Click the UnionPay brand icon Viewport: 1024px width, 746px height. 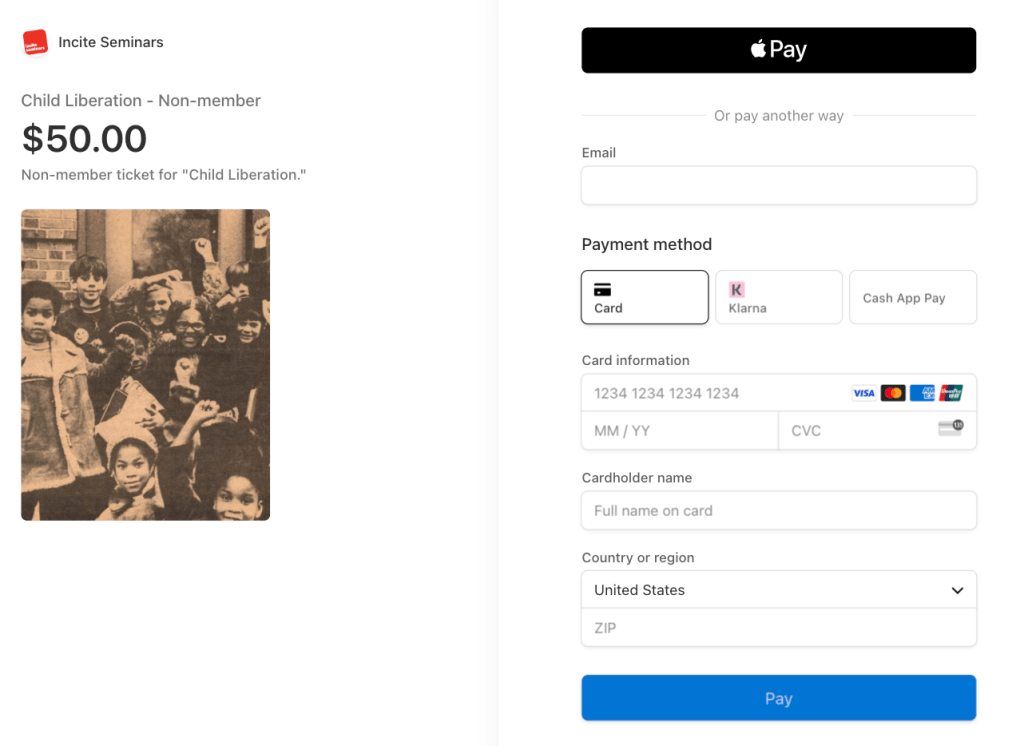click(951, 393)
